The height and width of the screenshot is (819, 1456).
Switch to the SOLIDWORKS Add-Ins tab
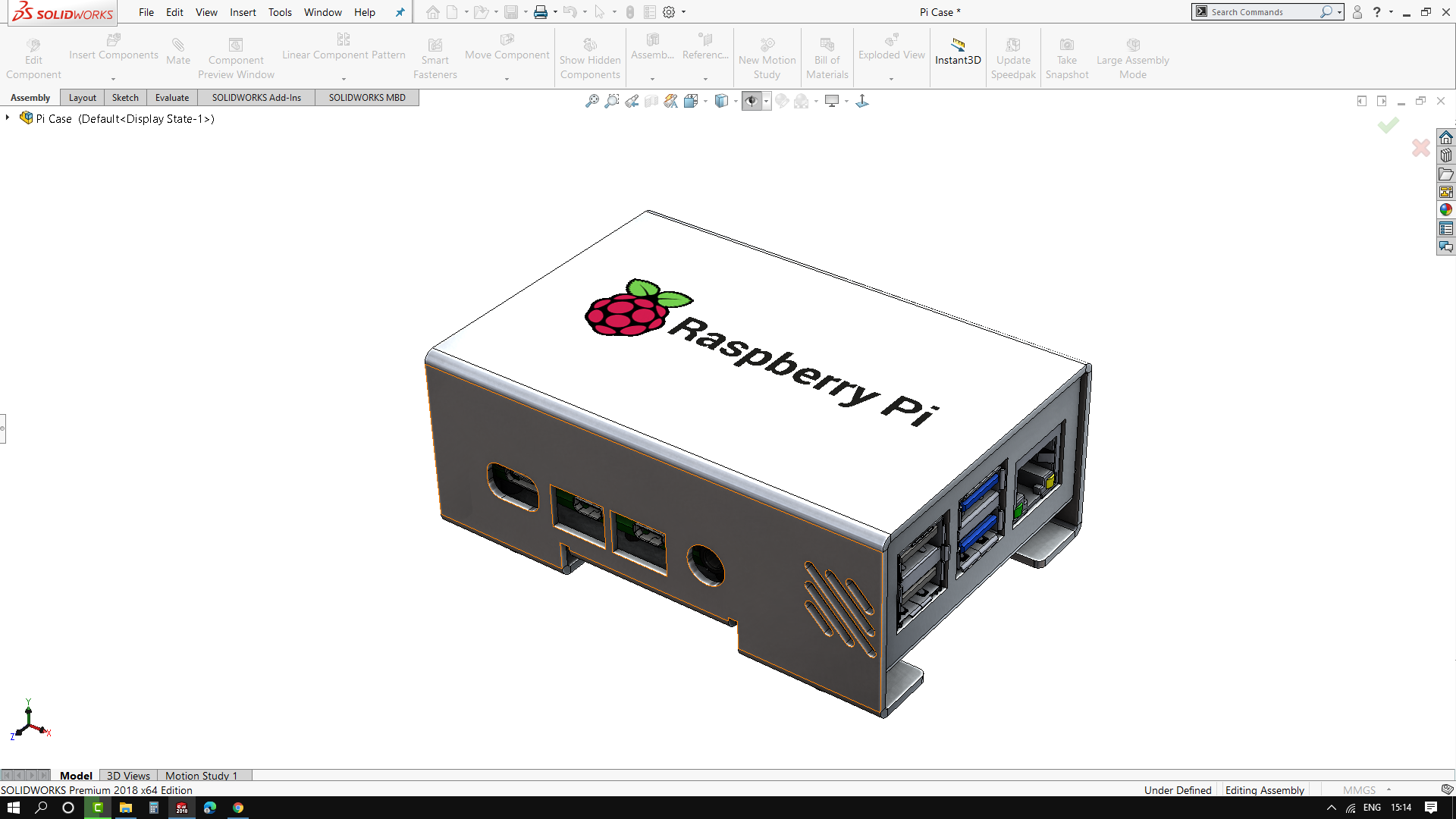coord(256,97)
